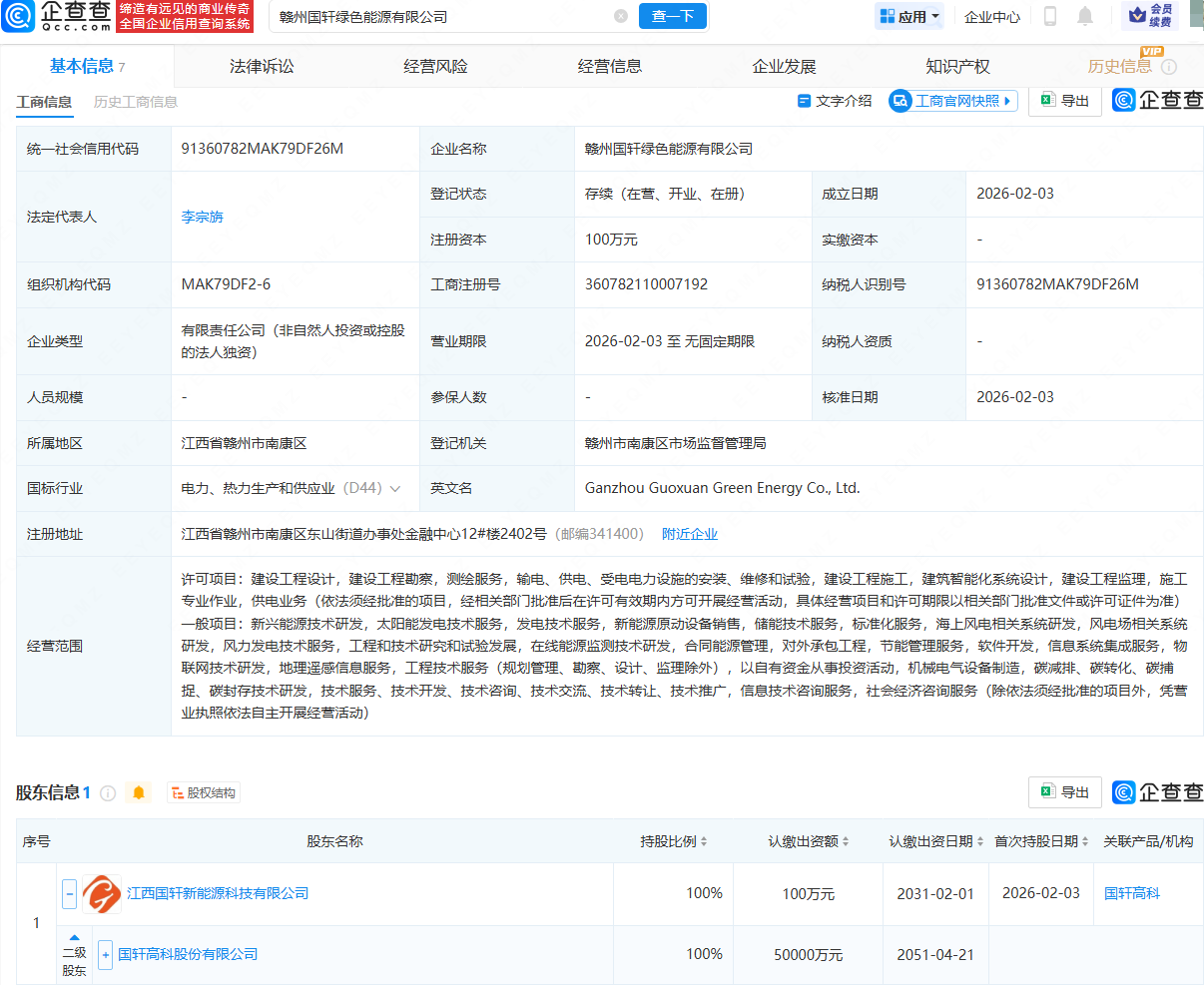Click info icon beside 股东信息 count

pos(108,793)
